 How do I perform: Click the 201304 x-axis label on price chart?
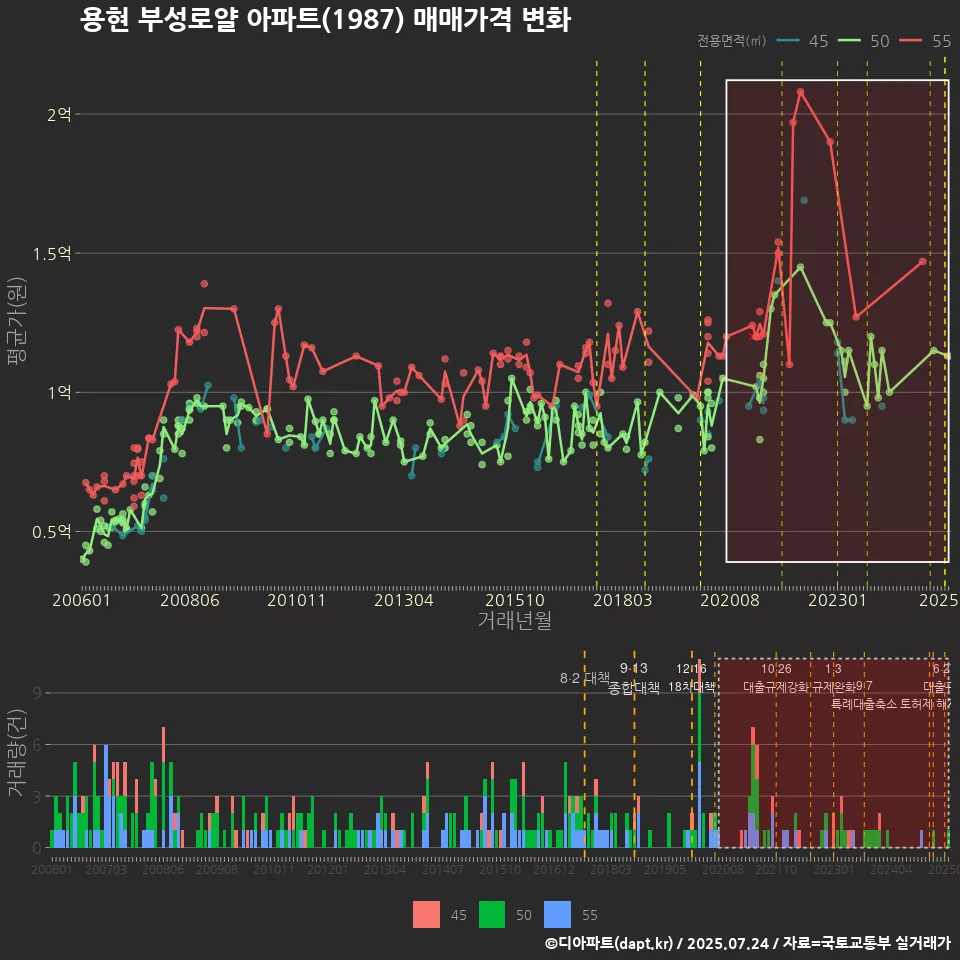pos(403,600)
